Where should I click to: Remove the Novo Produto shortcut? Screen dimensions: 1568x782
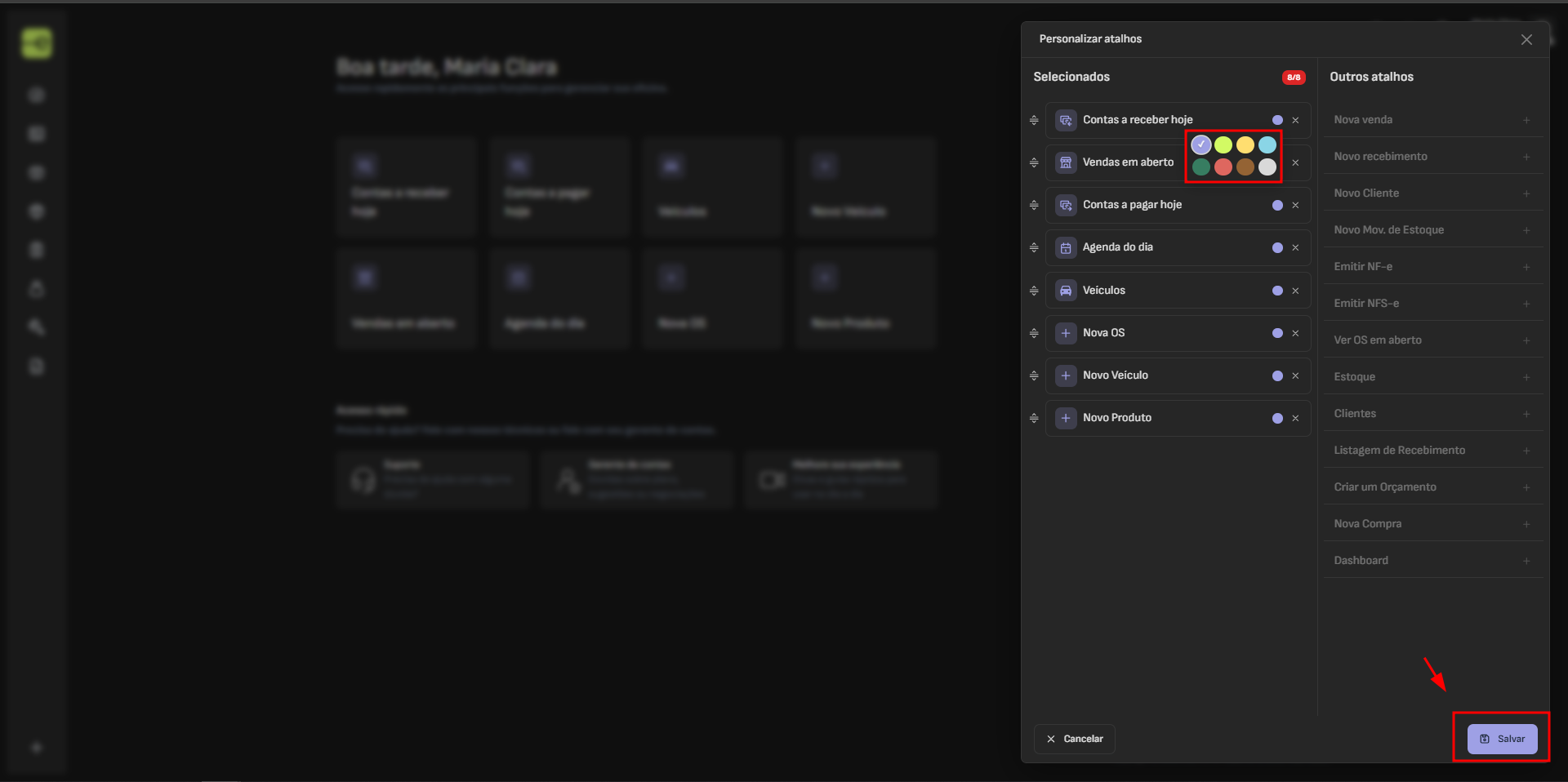[x=1295, y=418]
